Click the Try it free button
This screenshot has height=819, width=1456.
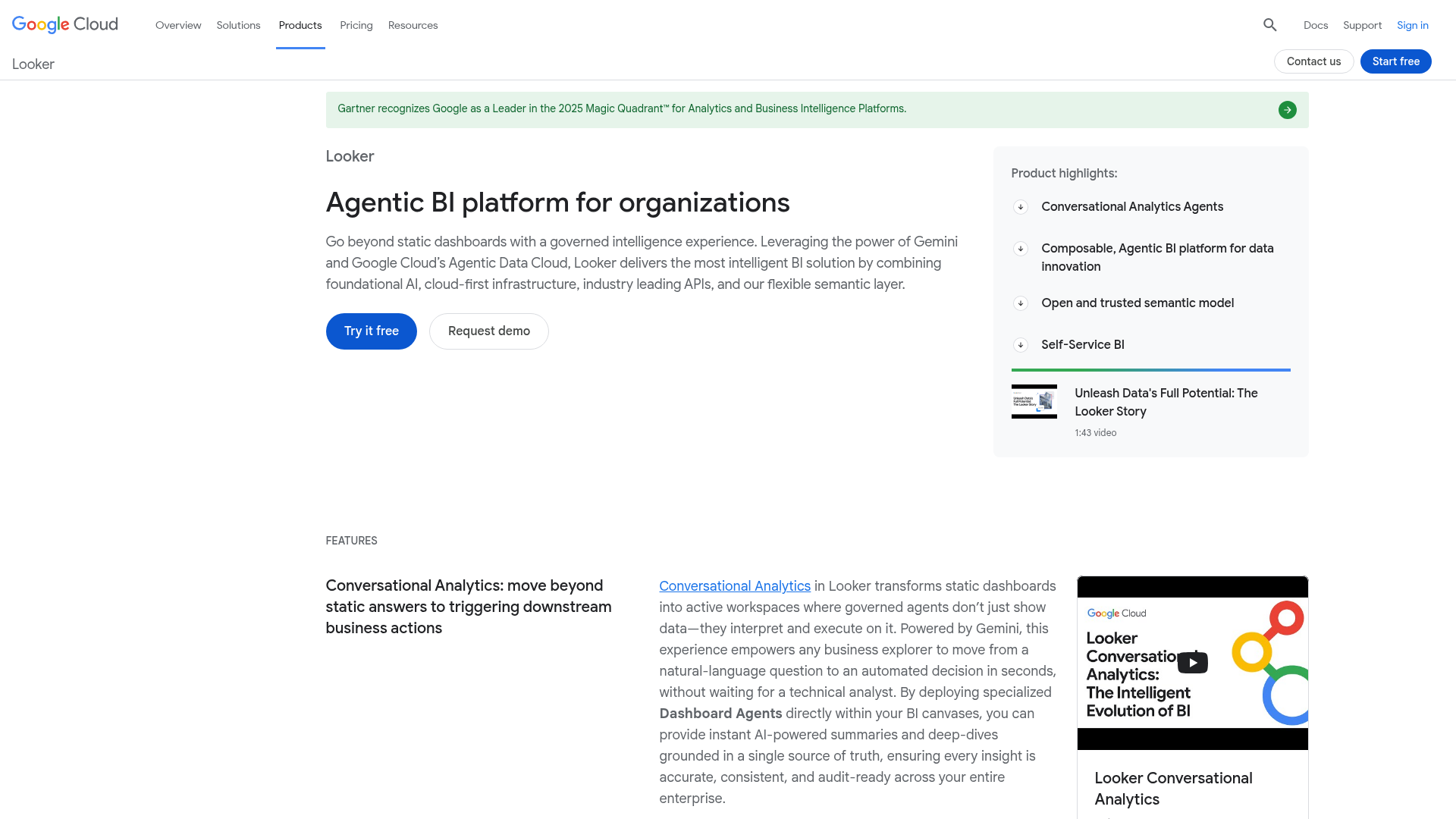pyautogui.click(x=372, y=331)
